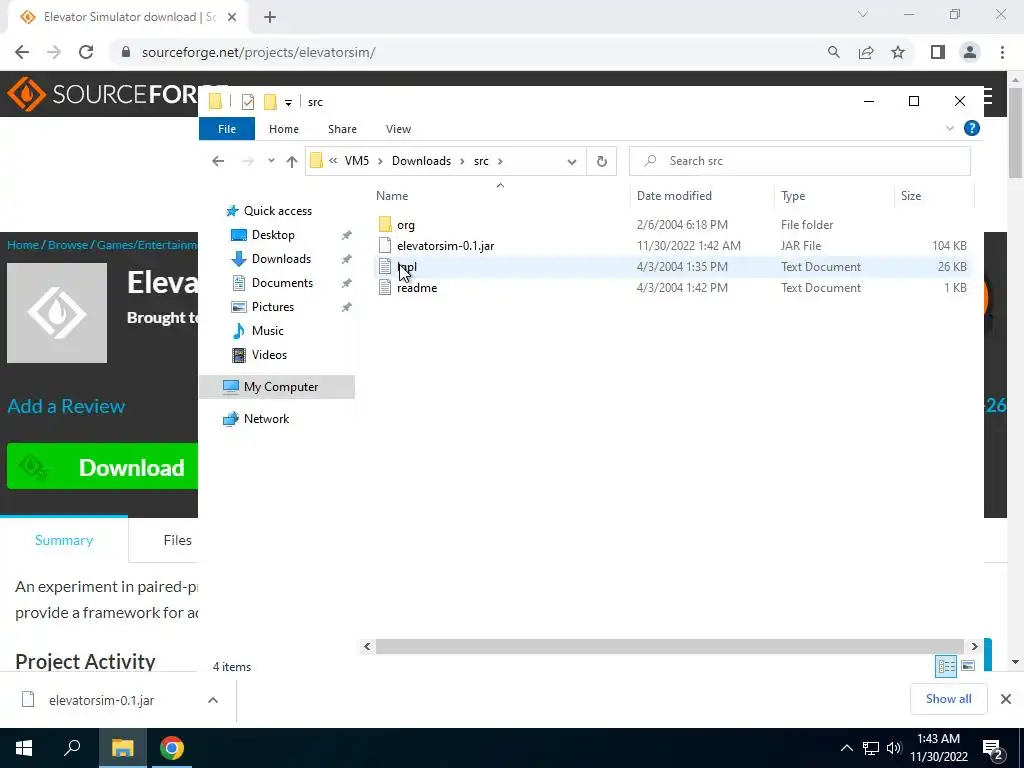Screen dimensions: 1024x768
Task: Click Back arrow in File Explorer
Action: point(218,161)
